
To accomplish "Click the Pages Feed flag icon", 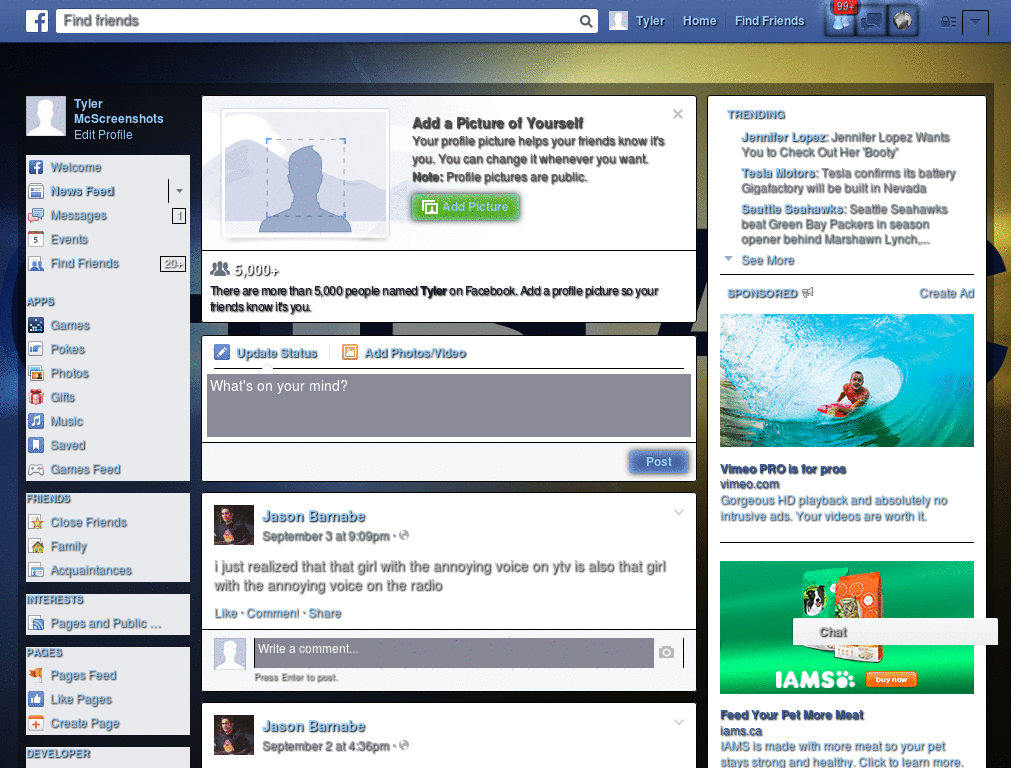I will point(36,675).
